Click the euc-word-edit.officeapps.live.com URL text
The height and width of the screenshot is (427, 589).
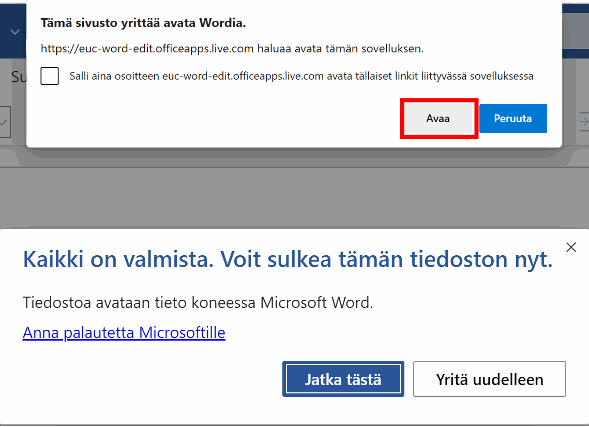click(x=147, y=48)
